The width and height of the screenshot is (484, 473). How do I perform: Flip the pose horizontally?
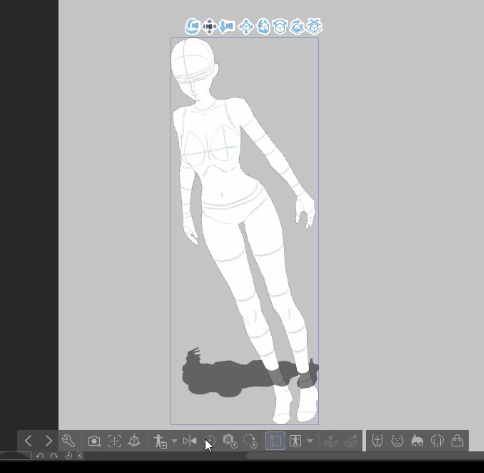coord(190,441)
